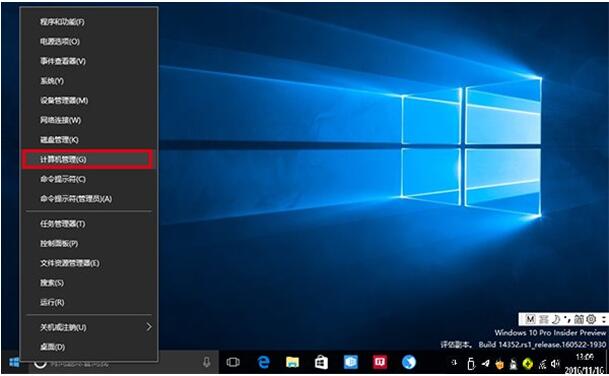Image resolution: width=609 pixels, height=376 pixels.
Task: Open the network tray icon
Action: click(542, 364)
